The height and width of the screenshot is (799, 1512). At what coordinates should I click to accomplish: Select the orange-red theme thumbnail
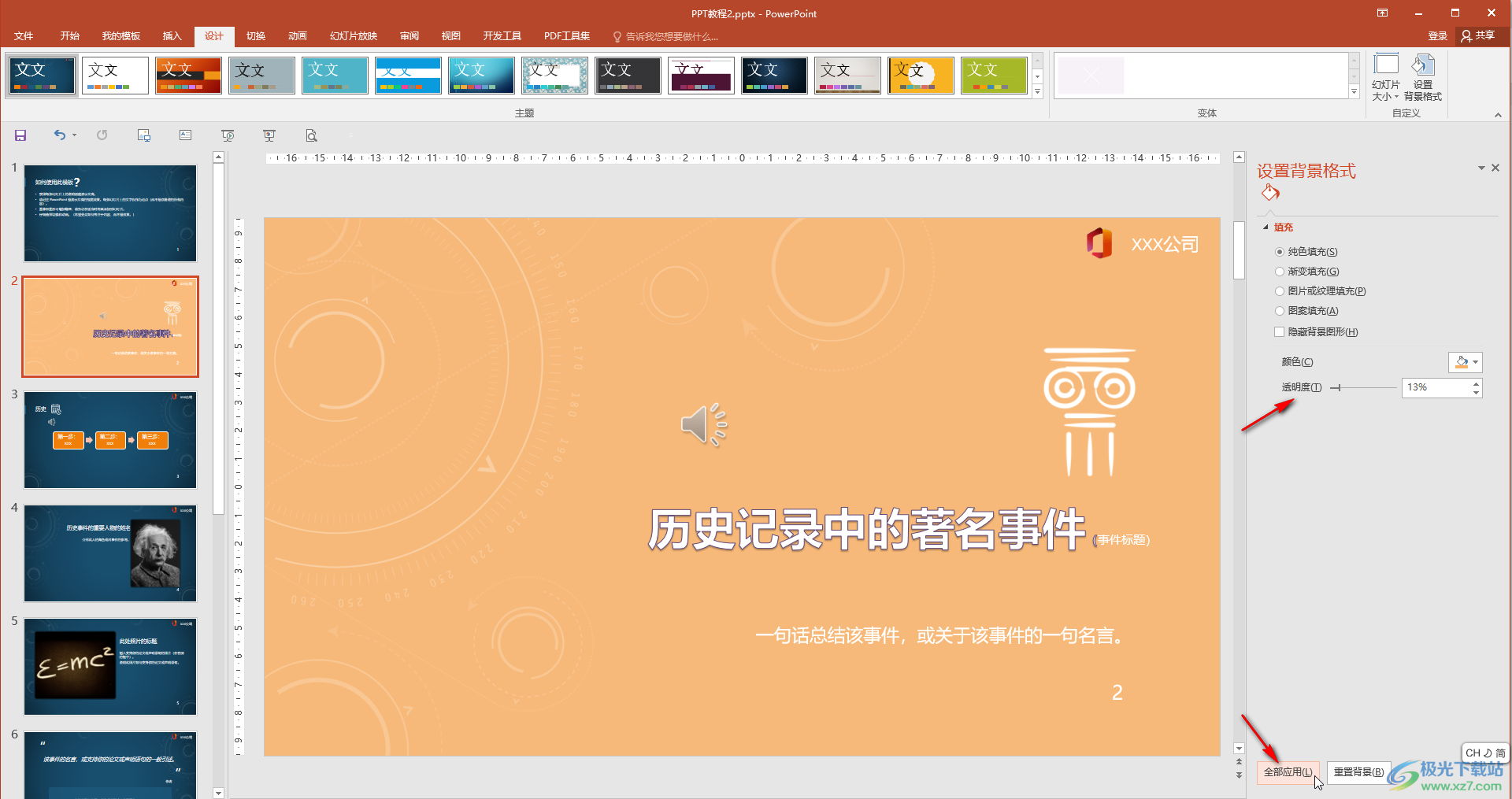point(188,76)
